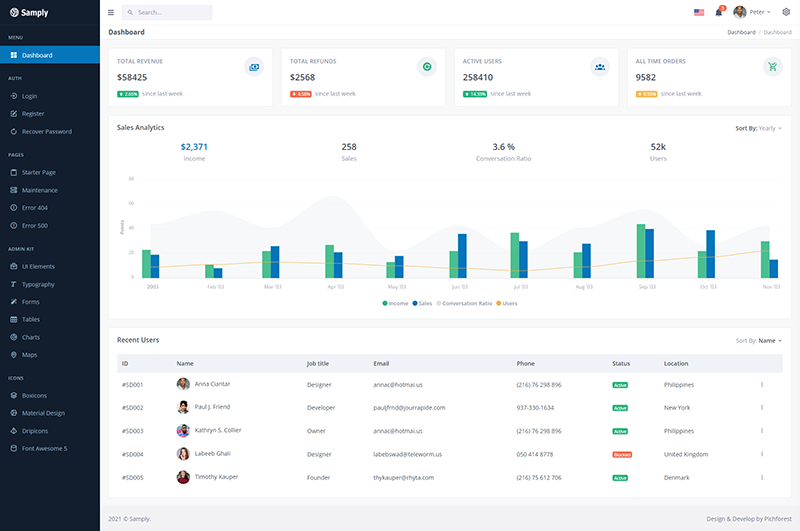Toggle the Sales legend series
800x531 pixels.
pyautogui.click(x=422, y=304)
